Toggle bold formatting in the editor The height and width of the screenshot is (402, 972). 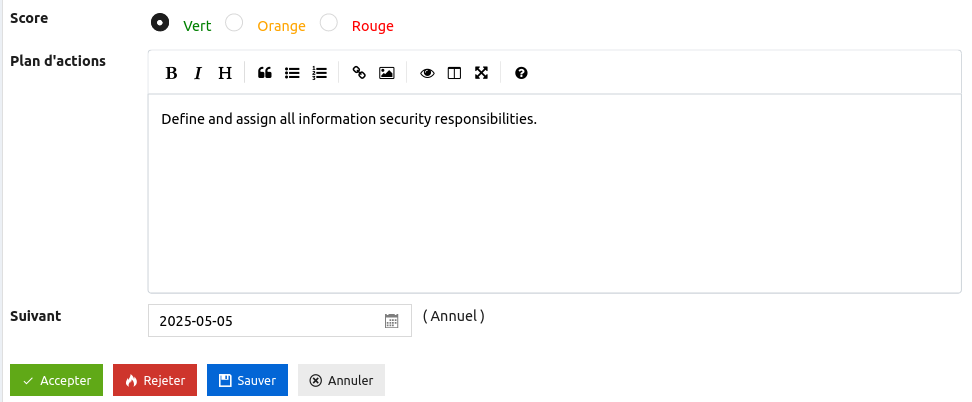pyautogui.click(x=171, y=73)
